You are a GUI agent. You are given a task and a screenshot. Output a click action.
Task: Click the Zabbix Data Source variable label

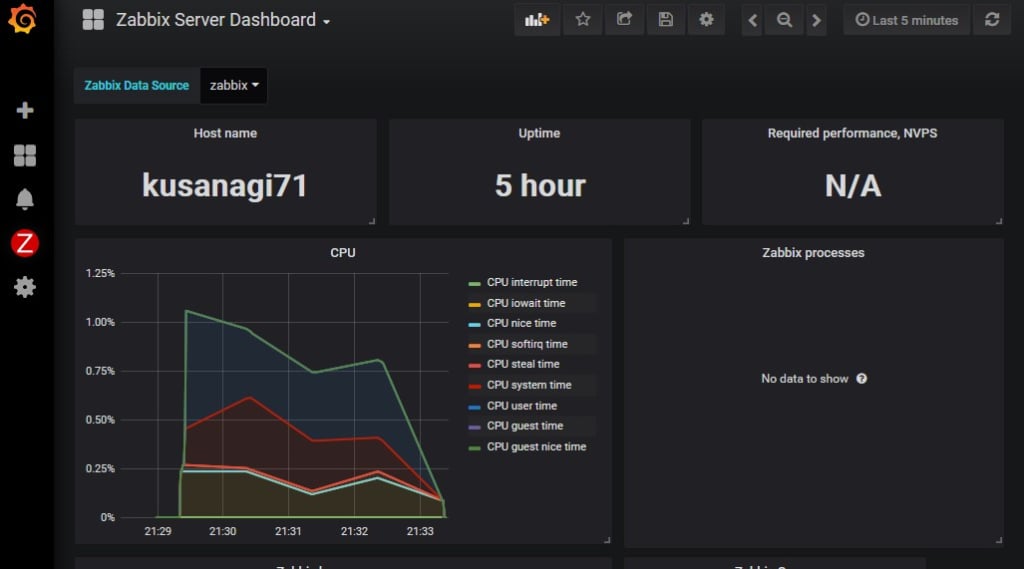point(136,86)
